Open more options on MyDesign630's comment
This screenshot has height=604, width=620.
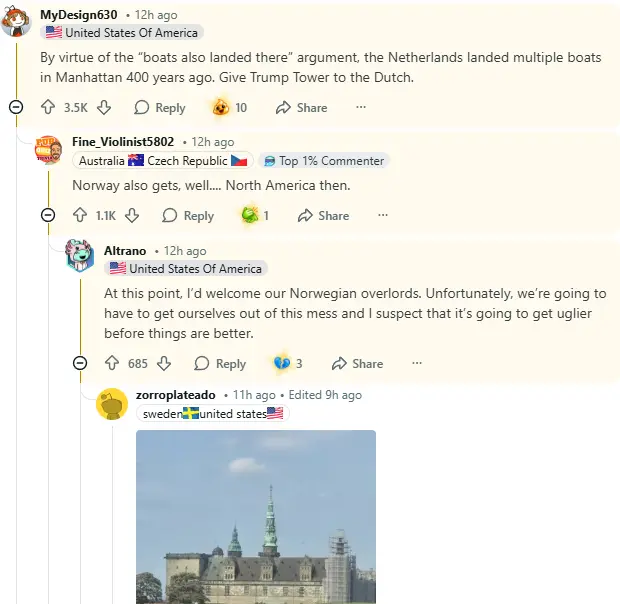361,108
